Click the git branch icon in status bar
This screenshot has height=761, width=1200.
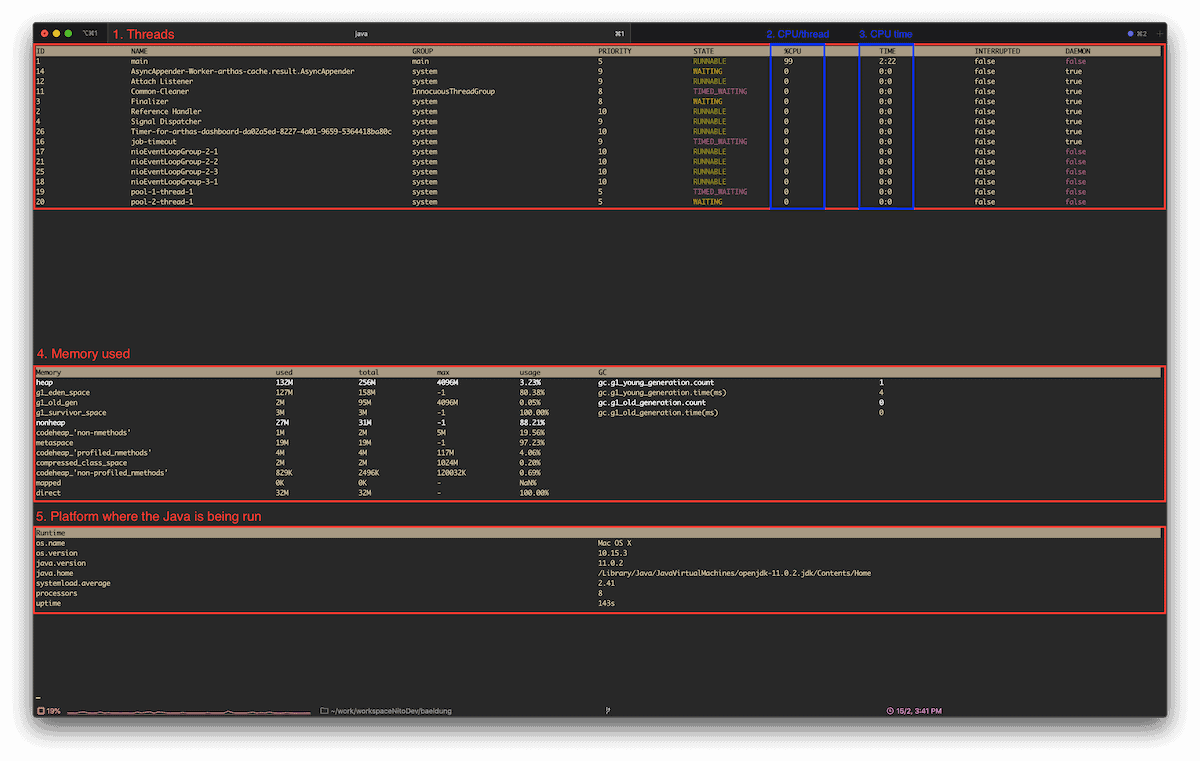pyautogui.click(x=608, y=711)
